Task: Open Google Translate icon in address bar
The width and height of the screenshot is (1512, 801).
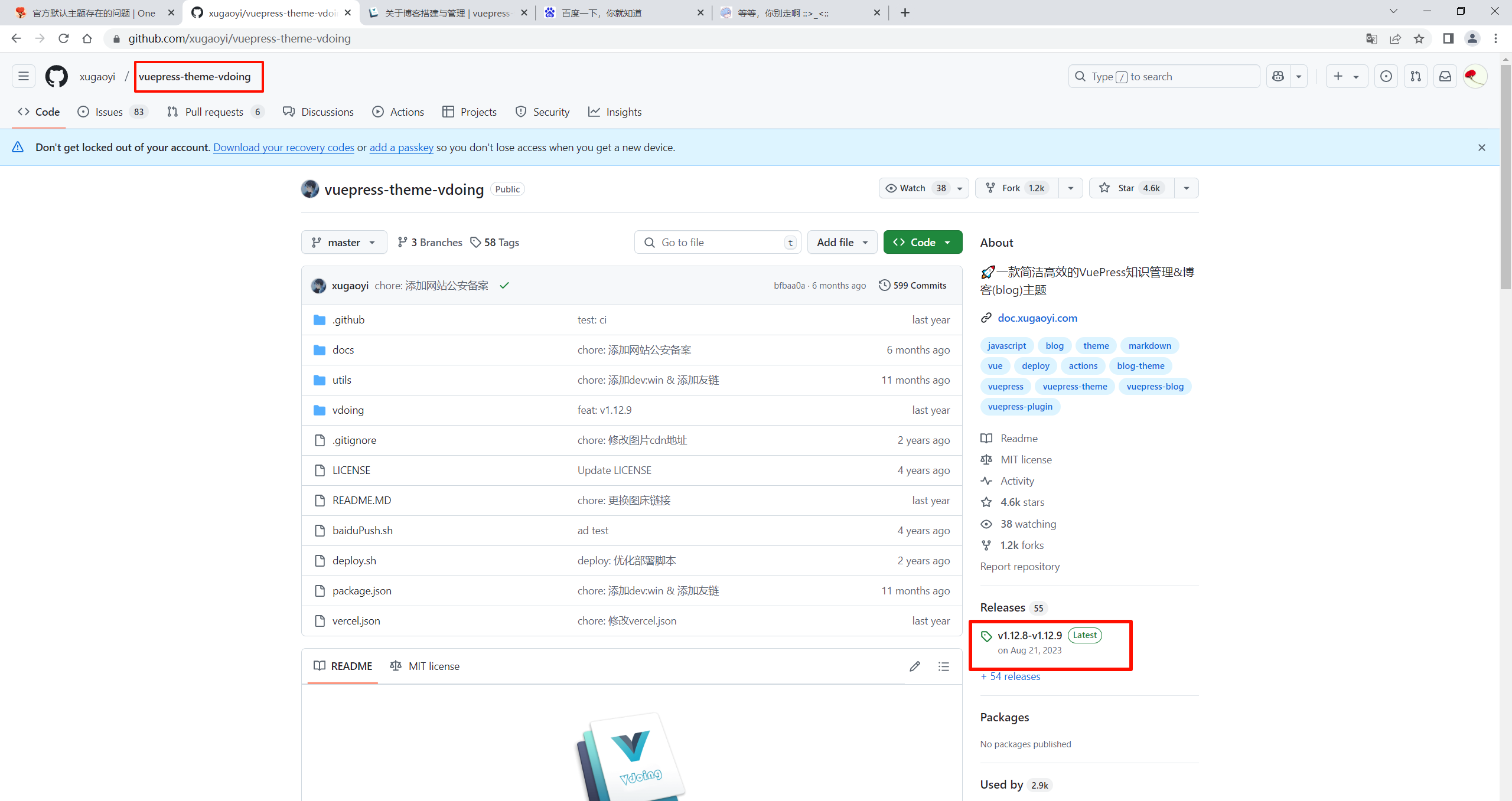Action: pyautogui.click(x=1371, y=38)
